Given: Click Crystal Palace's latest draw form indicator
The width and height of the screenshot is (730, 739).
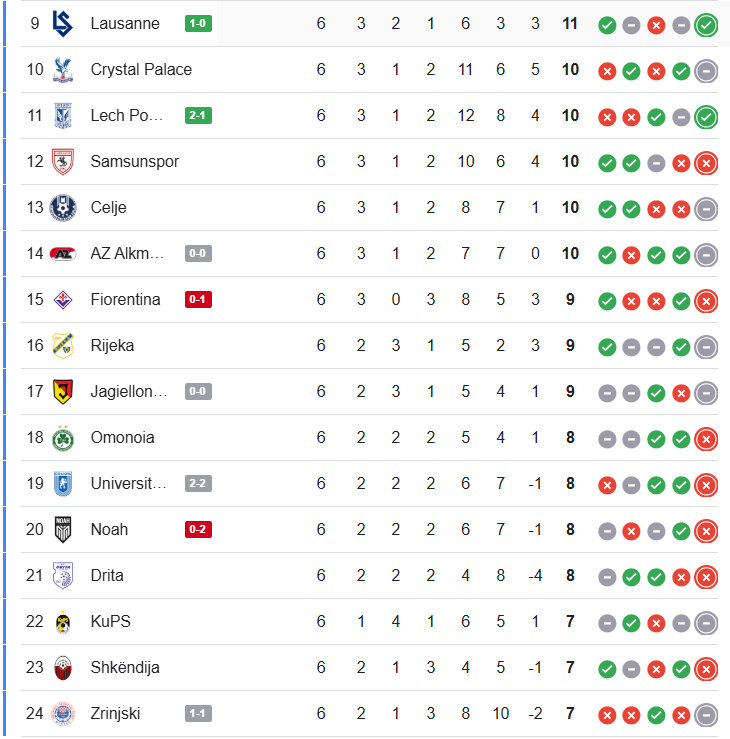Looking at the screenshot, I should (706, 70).
